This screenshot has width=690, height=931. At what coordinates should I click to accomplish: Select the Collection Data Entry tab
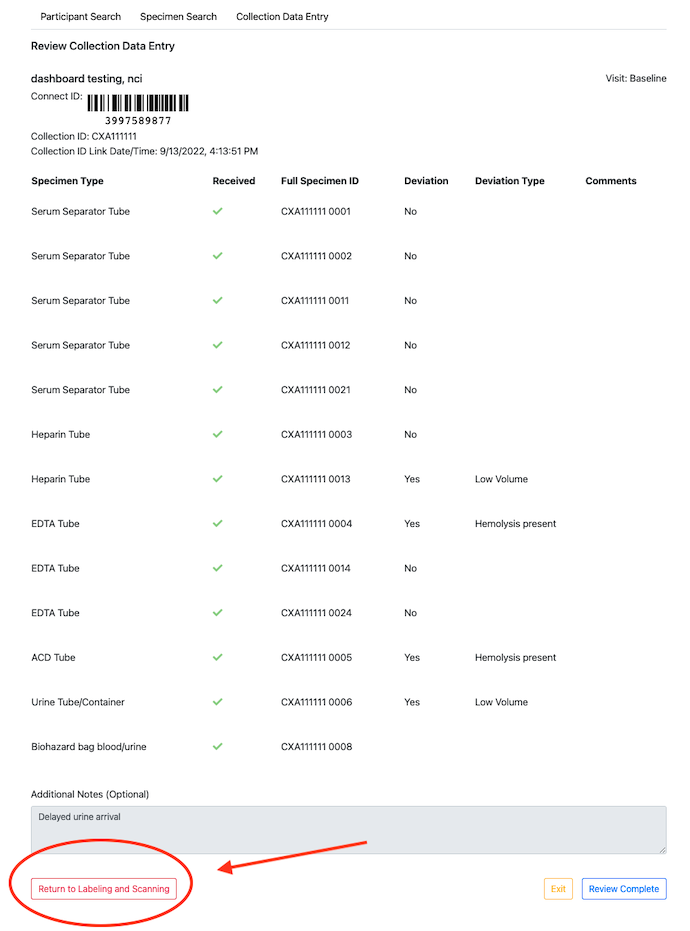point(282,16)
